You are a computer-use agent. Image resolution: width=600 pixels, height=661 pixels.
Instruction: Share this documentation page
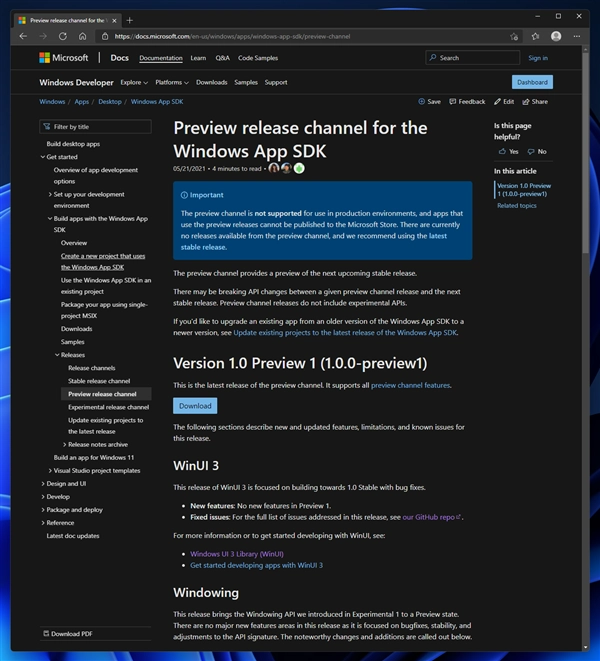535,102
